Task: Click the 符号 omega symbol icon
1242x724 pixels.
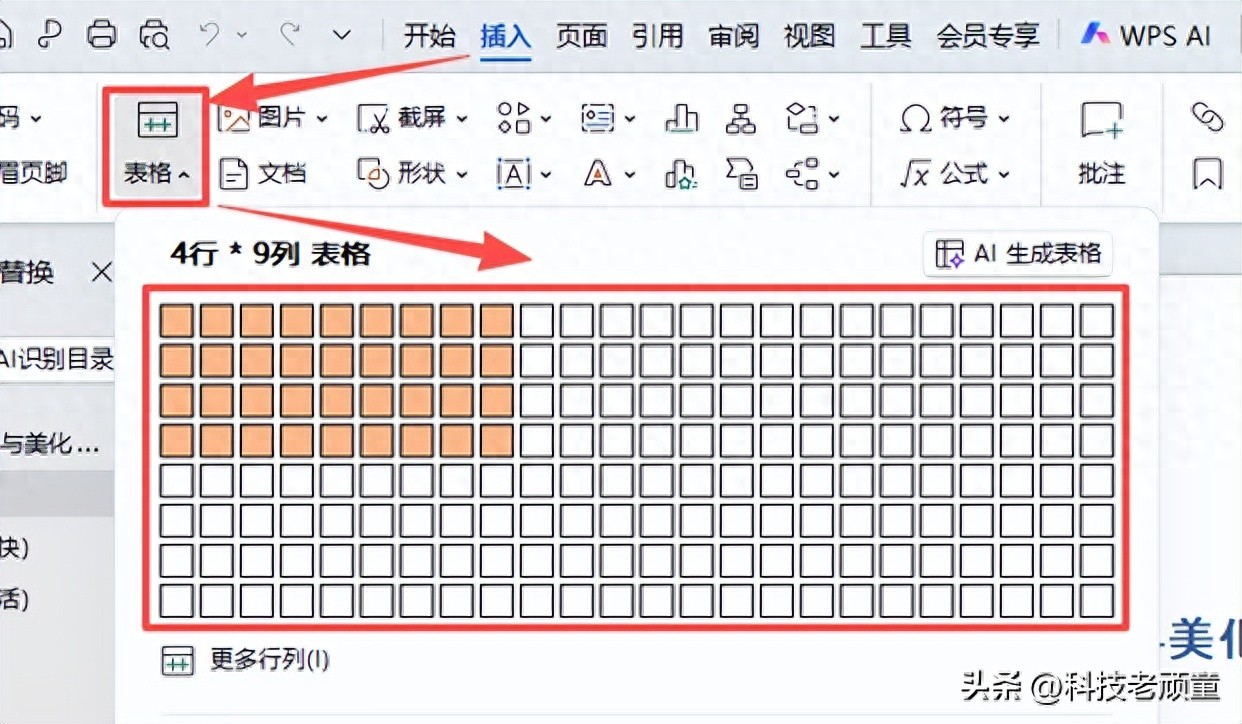Action: (x=915, y=119)
